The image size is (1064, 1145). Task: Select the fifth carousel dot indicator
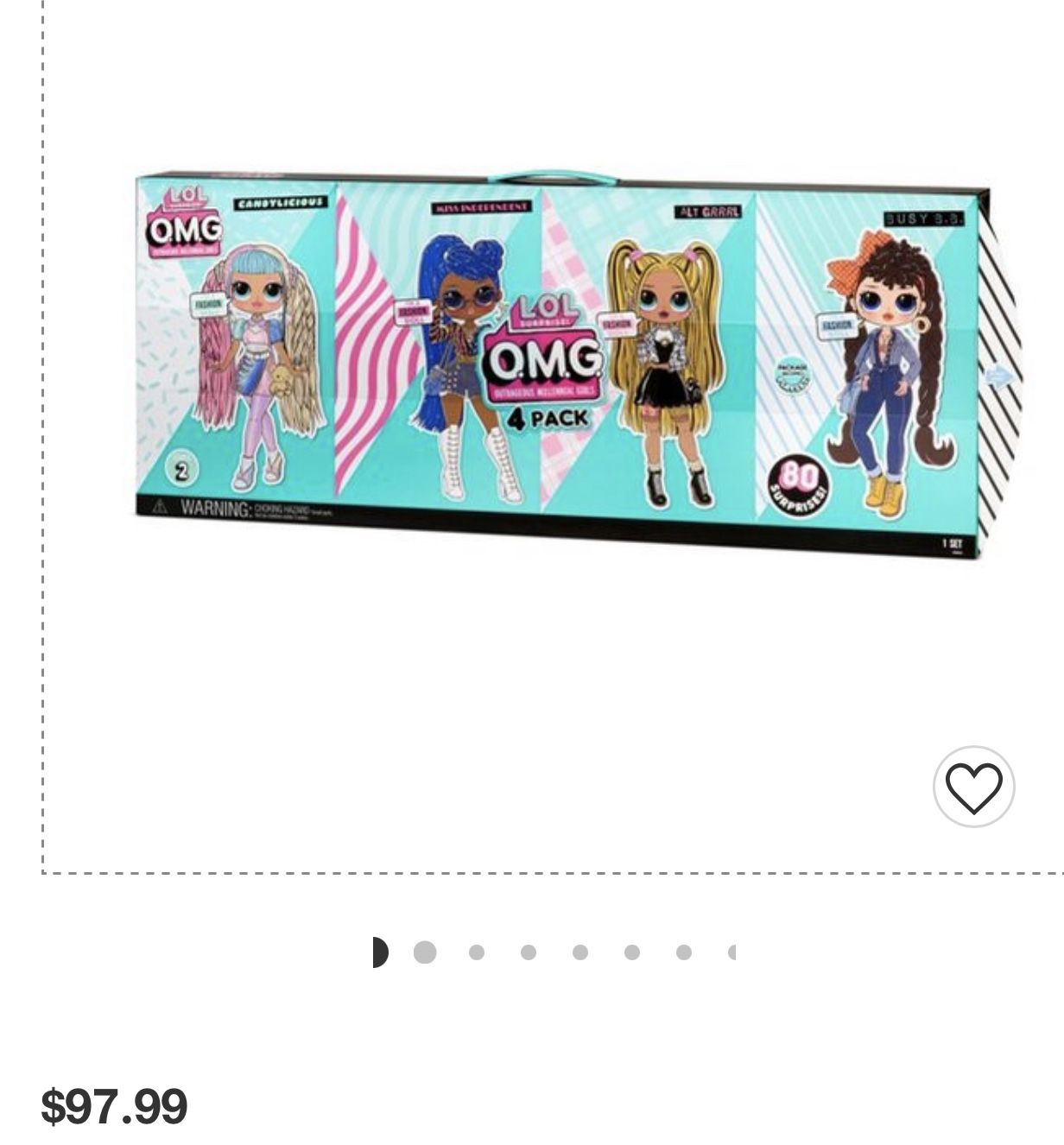coord(580,952)
